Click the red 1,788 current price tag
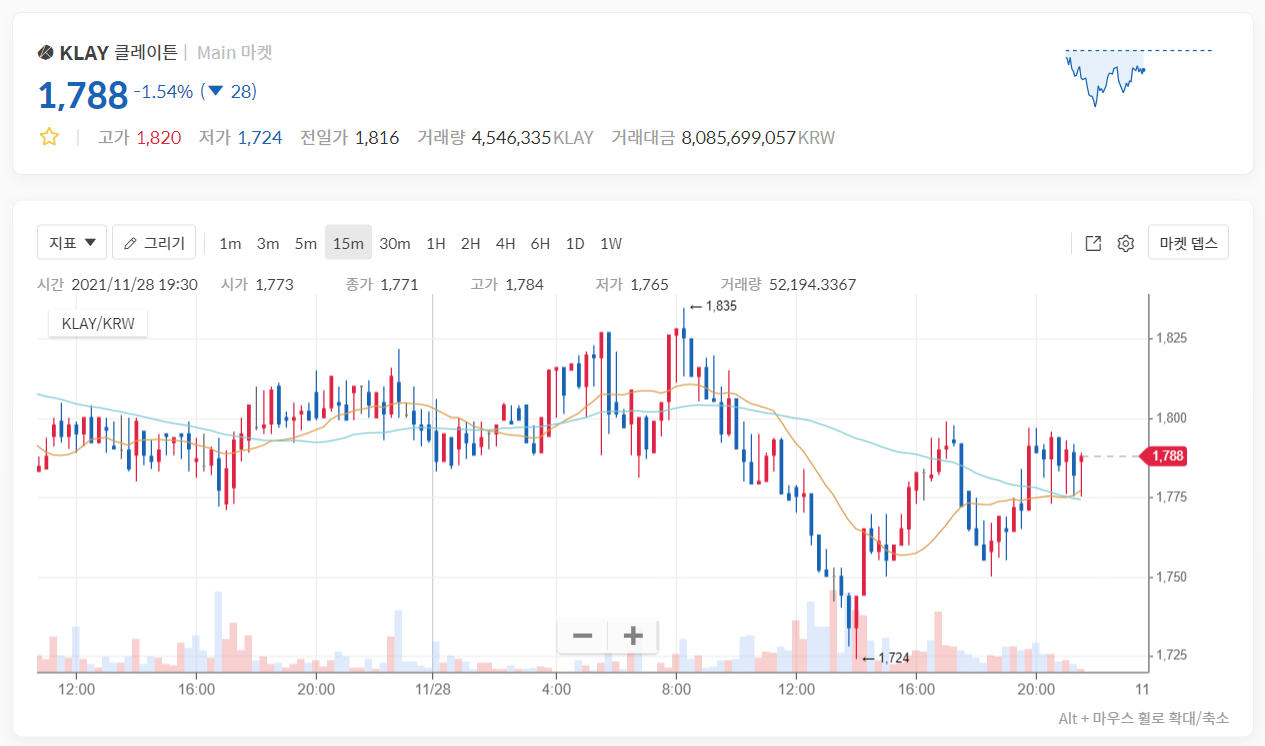Screen dimensions: 1265x746 [1164, 456]
